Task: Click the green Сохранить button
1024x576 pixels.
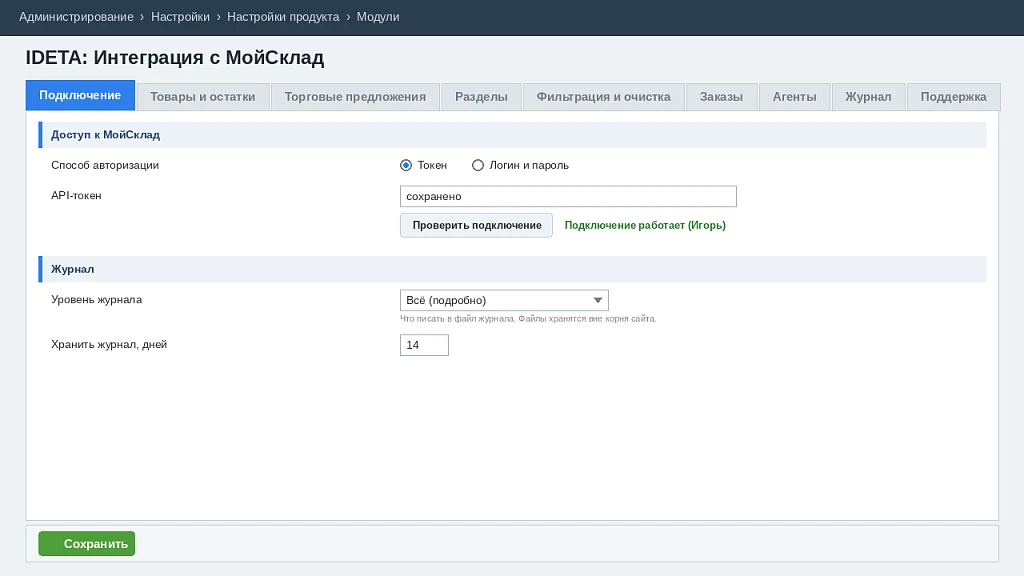Action: pyautogui.click(x=87, y=543)
